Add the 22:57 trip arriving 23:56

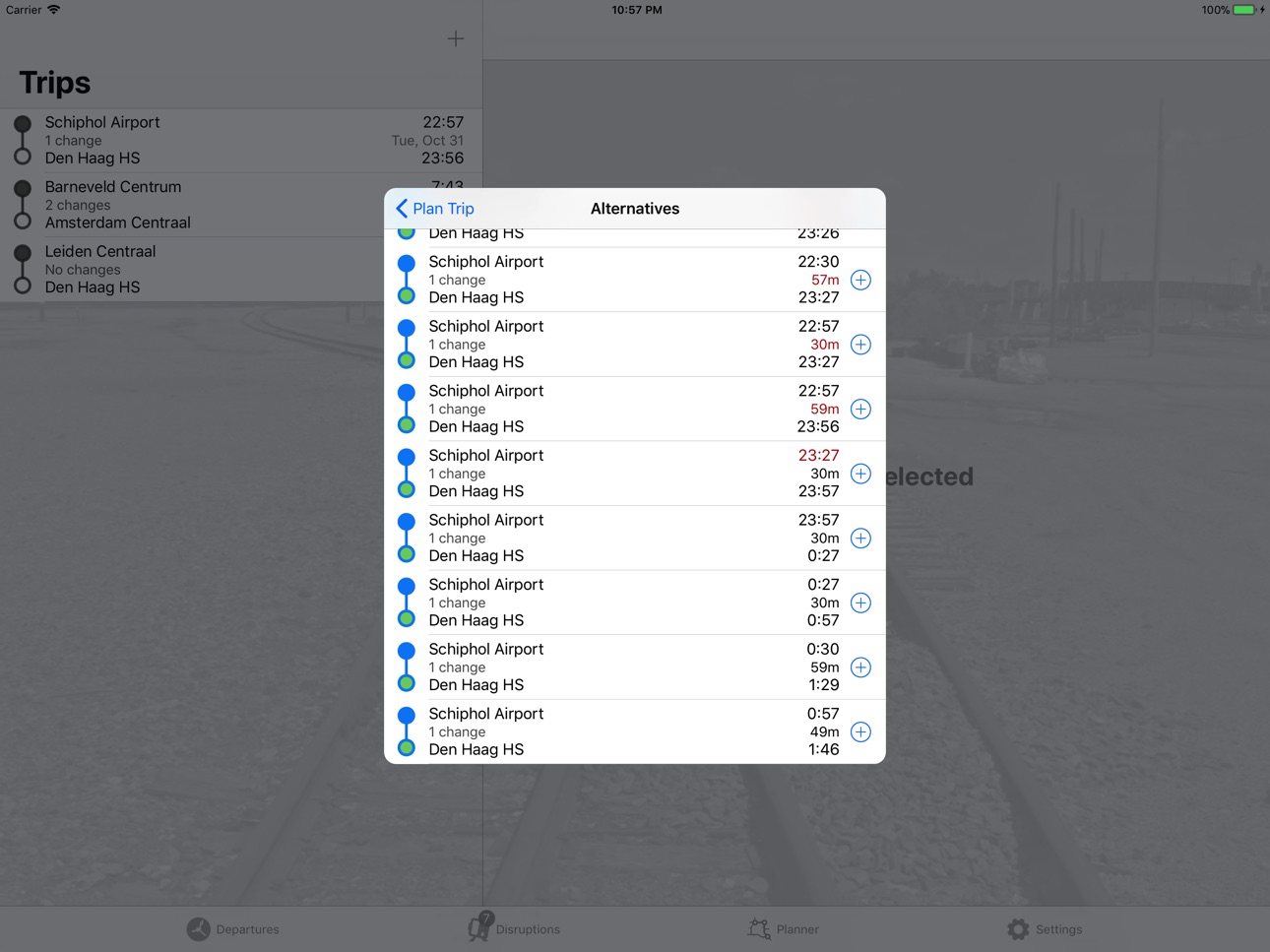[860, 409]
